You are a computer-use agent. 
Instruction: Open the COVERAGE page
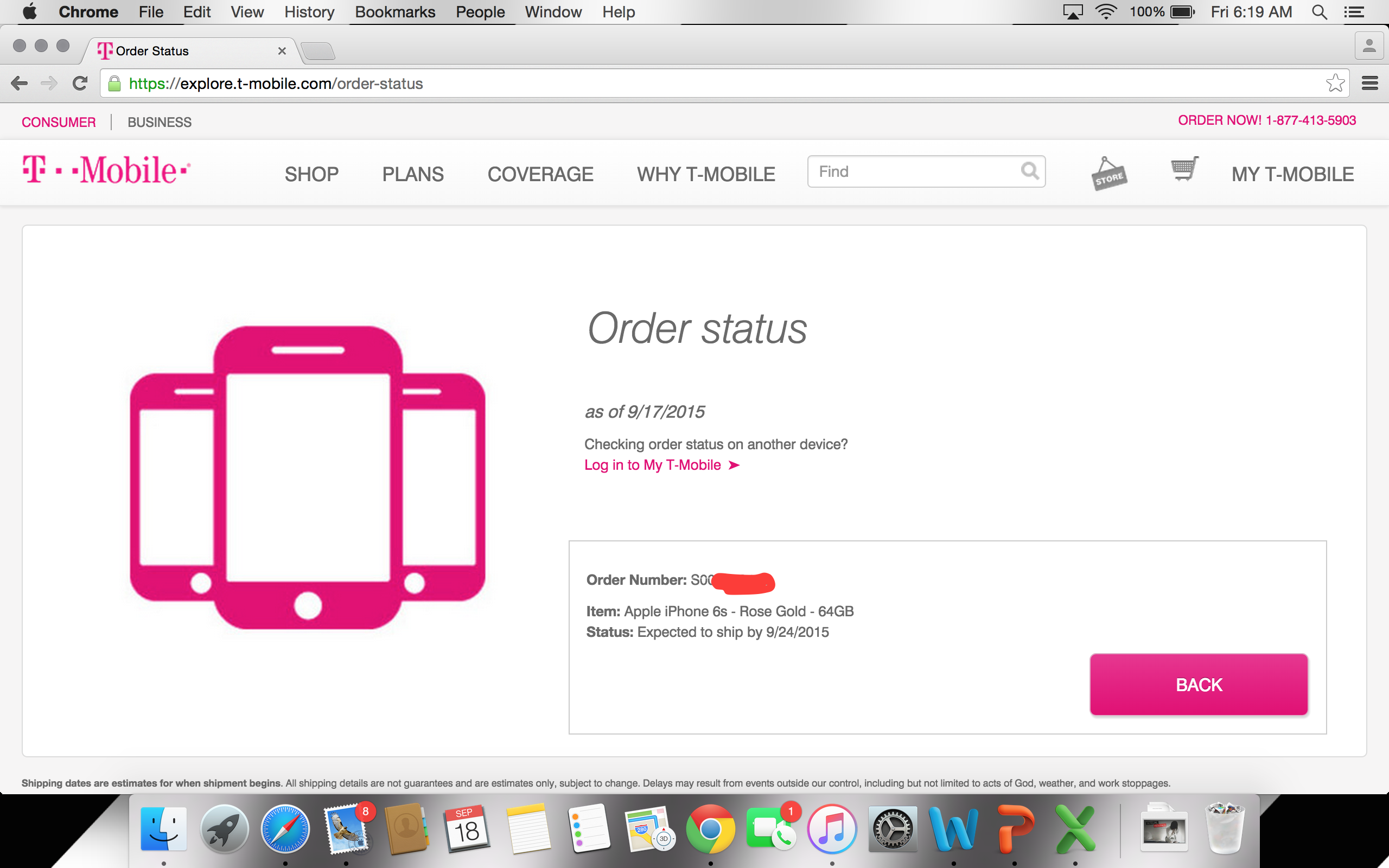point(540,174)
